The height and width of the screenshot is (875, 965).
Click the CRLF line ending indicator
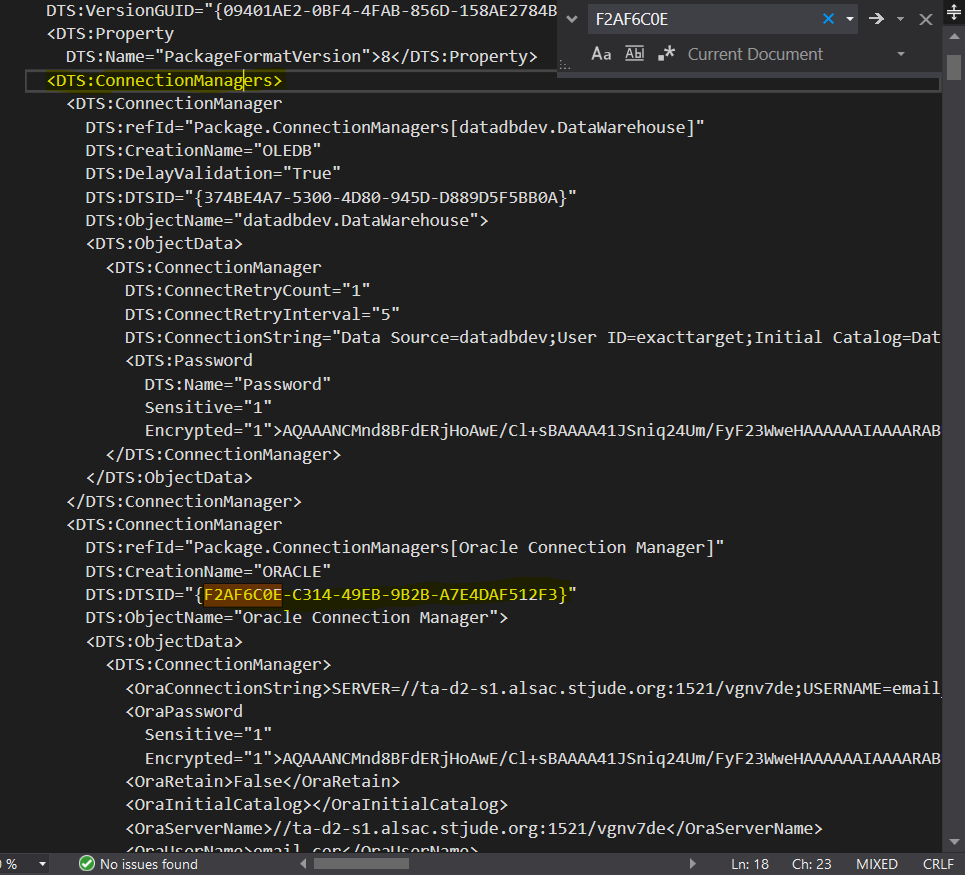point(938,864)
